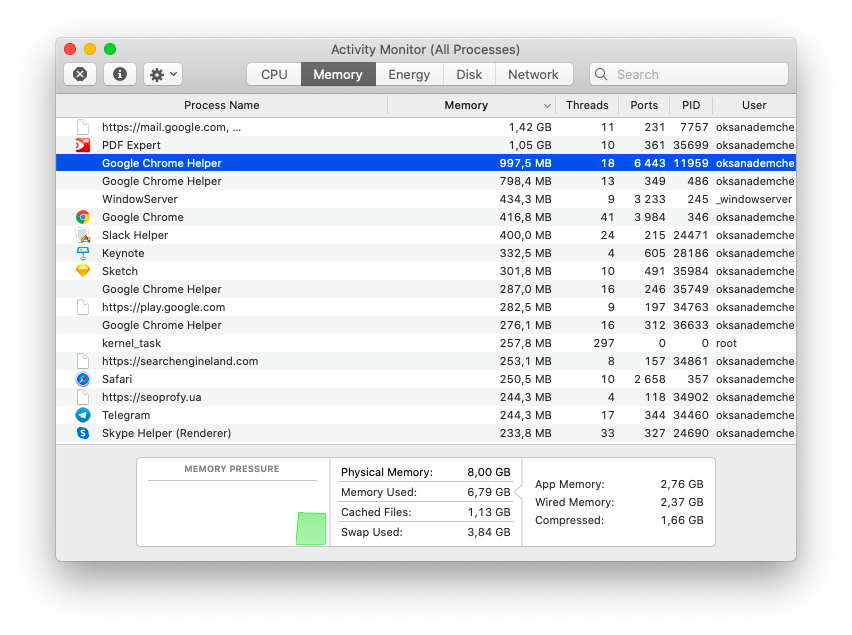Viewport: 852px width, 635px height.
Task: Click the Google Chrome app icon
Action: 83,217
